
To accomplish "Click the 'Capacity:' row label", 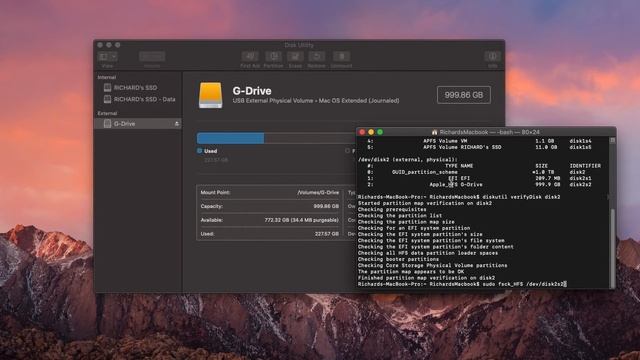I will pos(211,206).
